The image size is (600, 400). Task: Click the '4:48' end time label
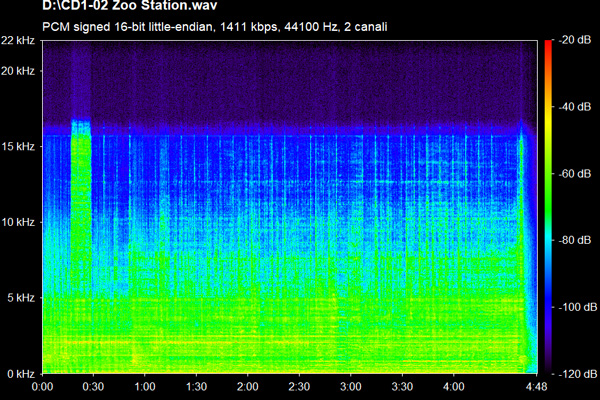click(x=536, y=387)
